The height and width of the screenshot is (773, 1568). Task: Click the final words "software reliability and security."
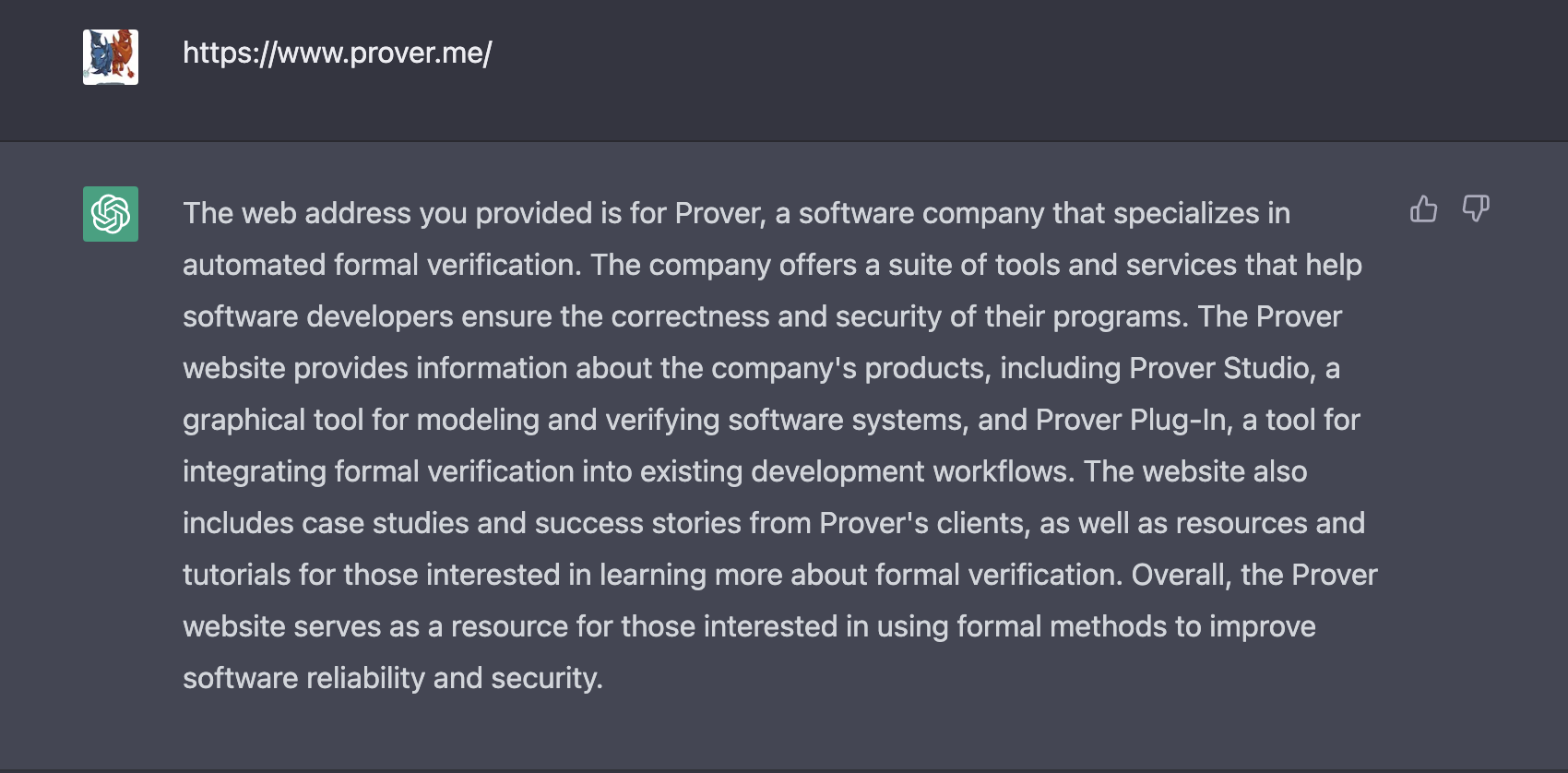(x=393, y=678)
